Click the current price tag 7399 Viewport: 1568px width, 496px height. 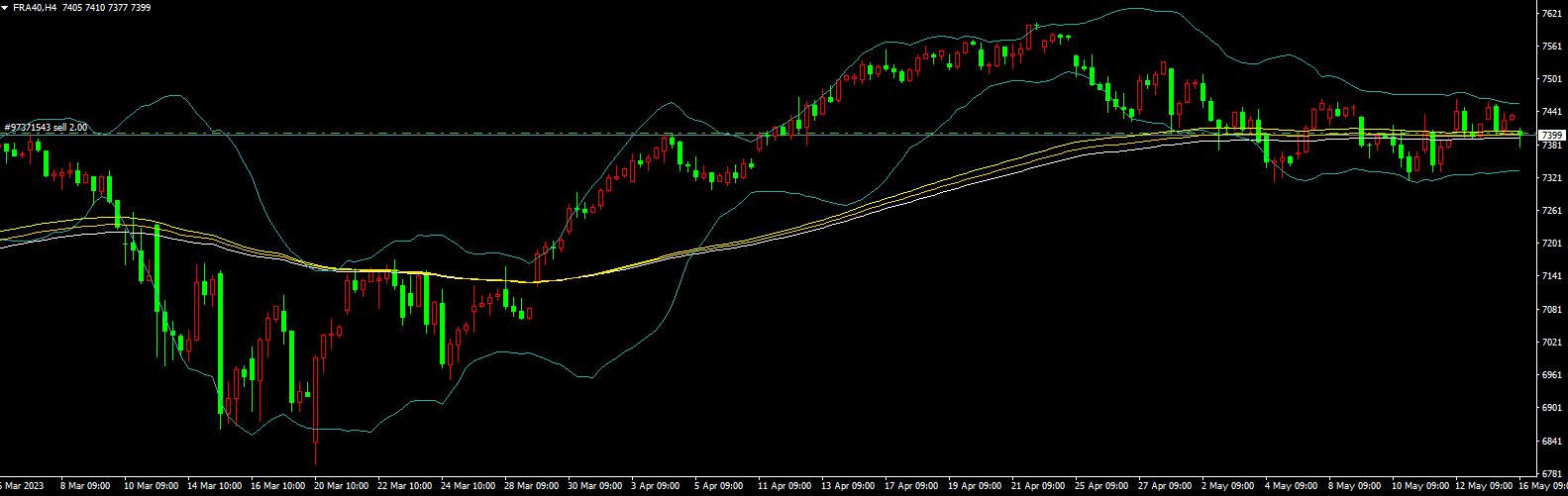[1552, 135]
